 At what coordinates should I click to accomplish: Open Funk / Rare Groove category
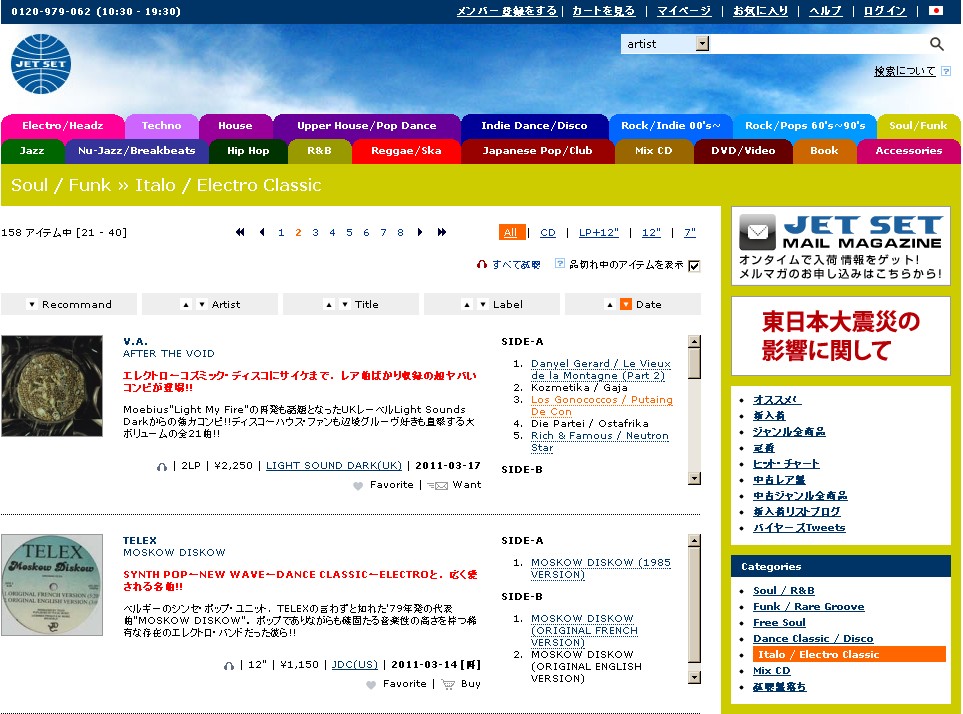coord(808,607)
